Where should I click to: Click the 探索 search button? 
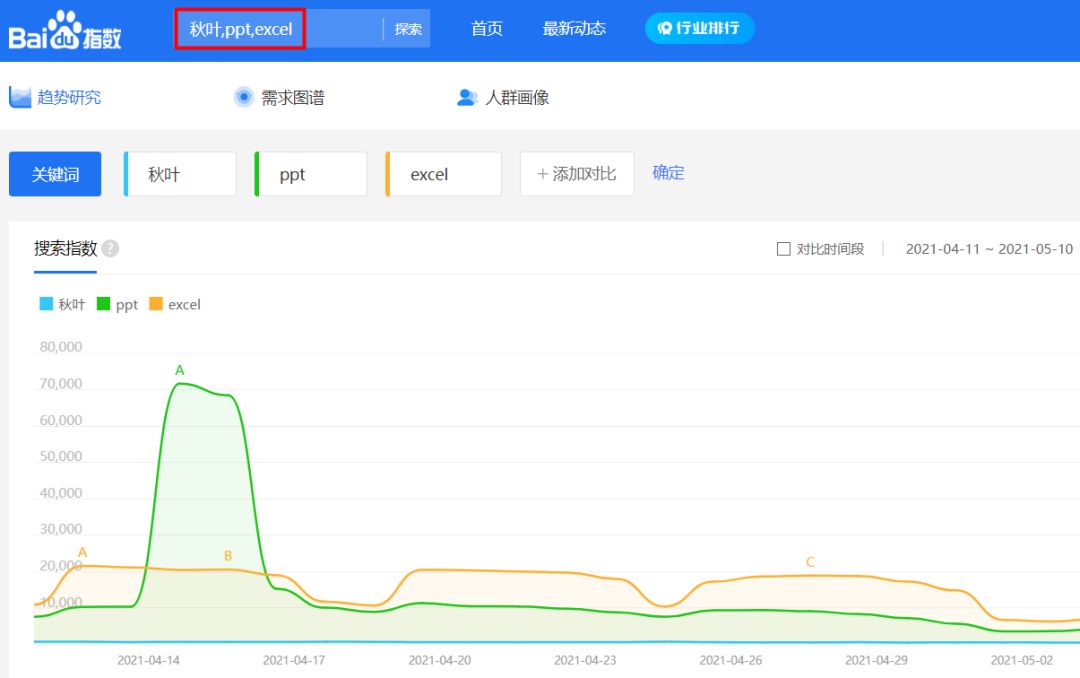408,29
